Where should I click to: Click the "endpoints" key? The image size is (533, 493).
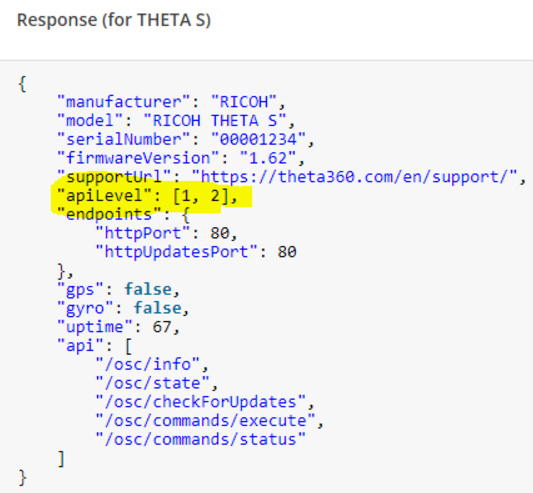tap(109, 215)
